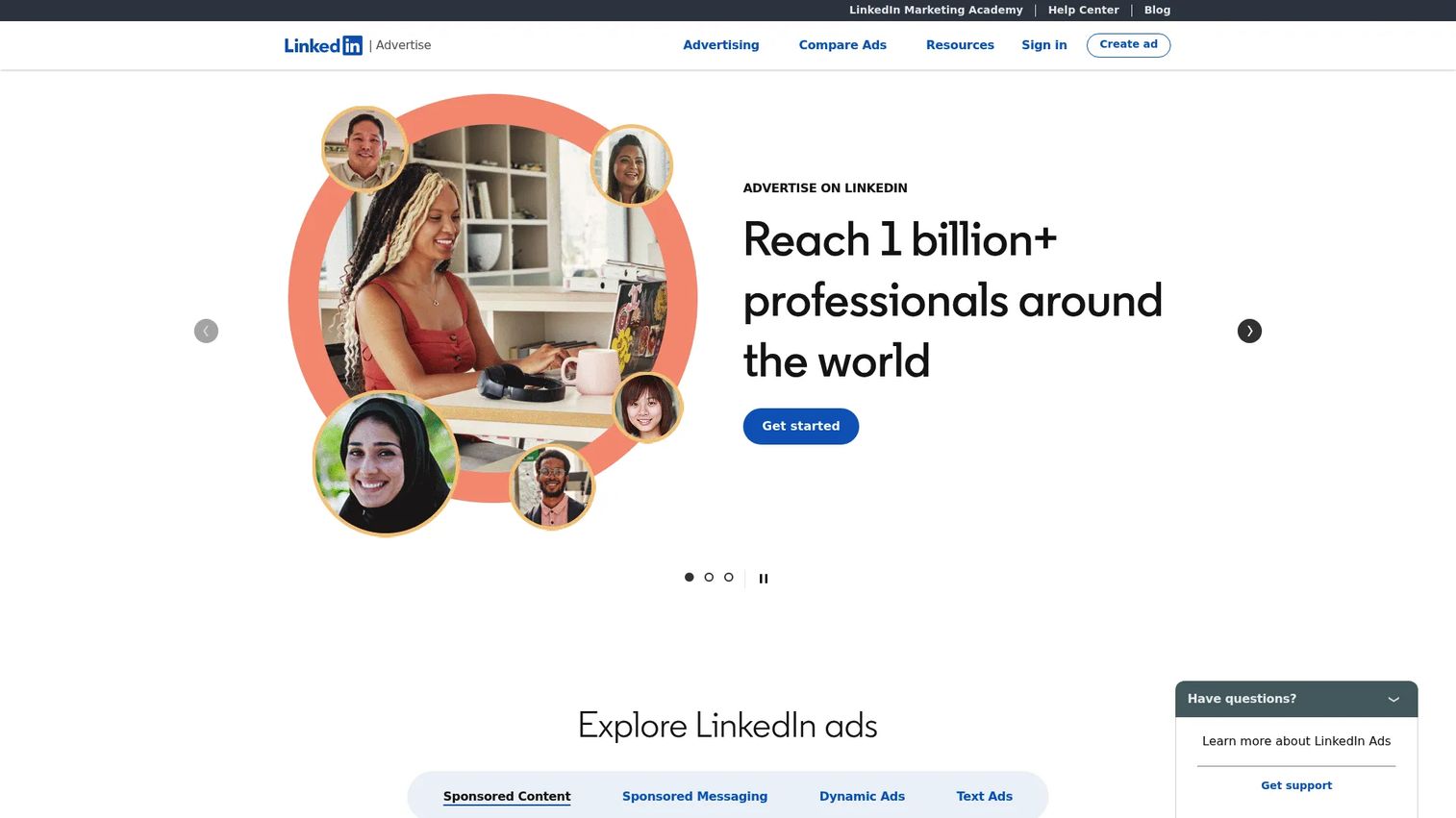Click the woman in hijab portrait
This screenshot has height=818, width=1456.
[386, 463]
